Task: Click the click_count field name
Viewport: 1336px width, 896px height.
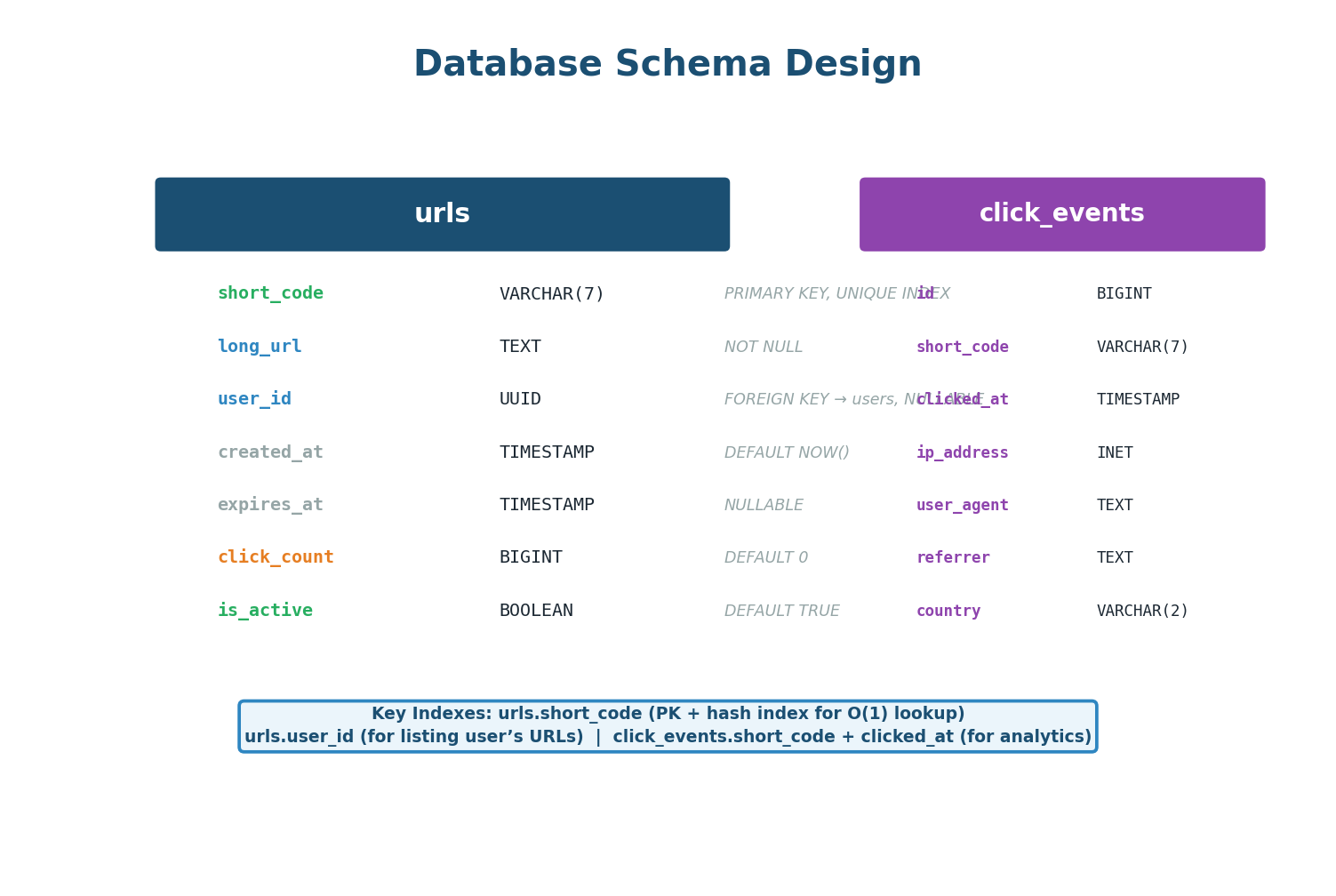Action: coord(276,556)
